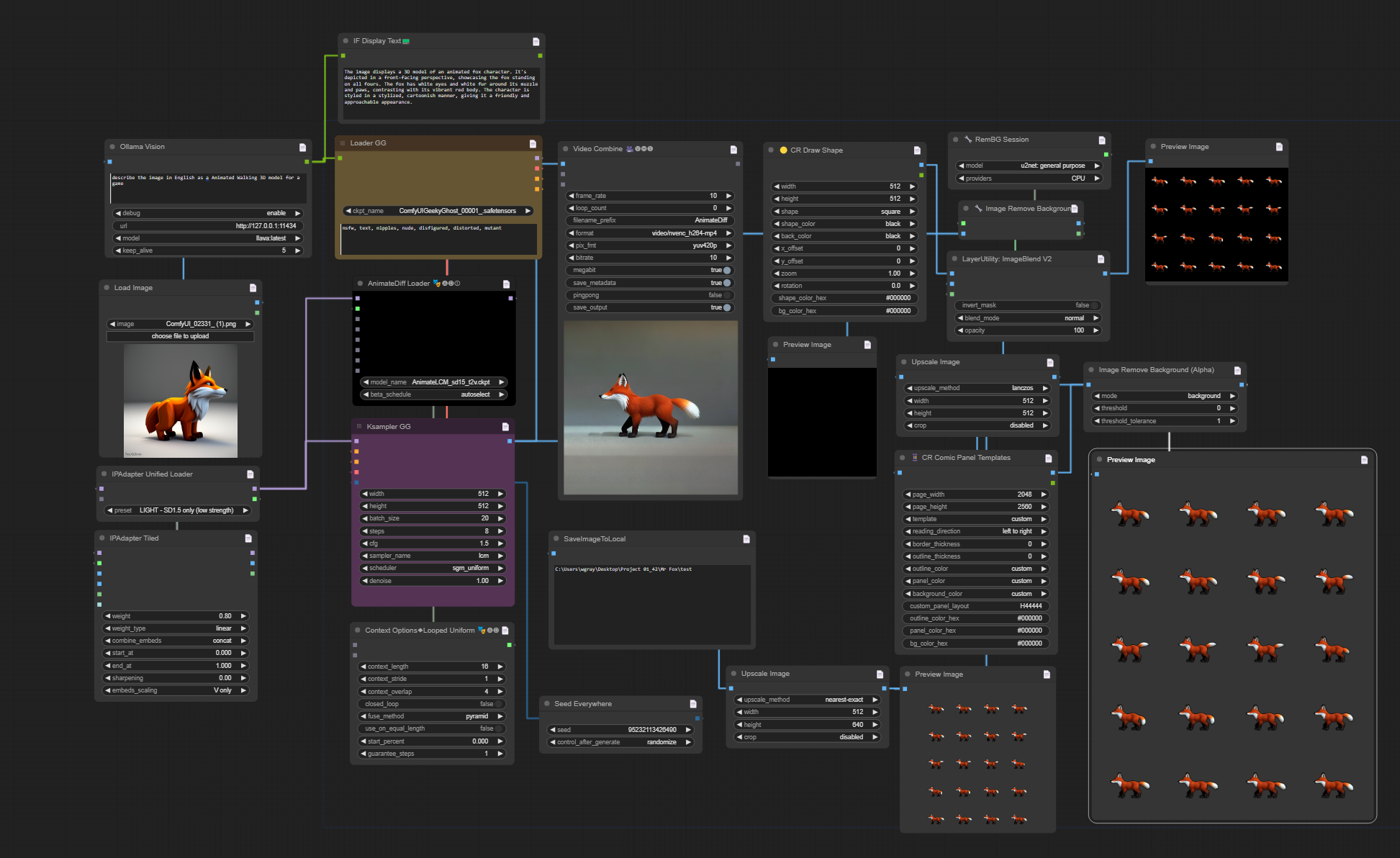This screenshot has width=1400, height=858.
Task: Open the blend_mode dropdown in ImageBlend V2
Action: click(x=1027, y=318)
